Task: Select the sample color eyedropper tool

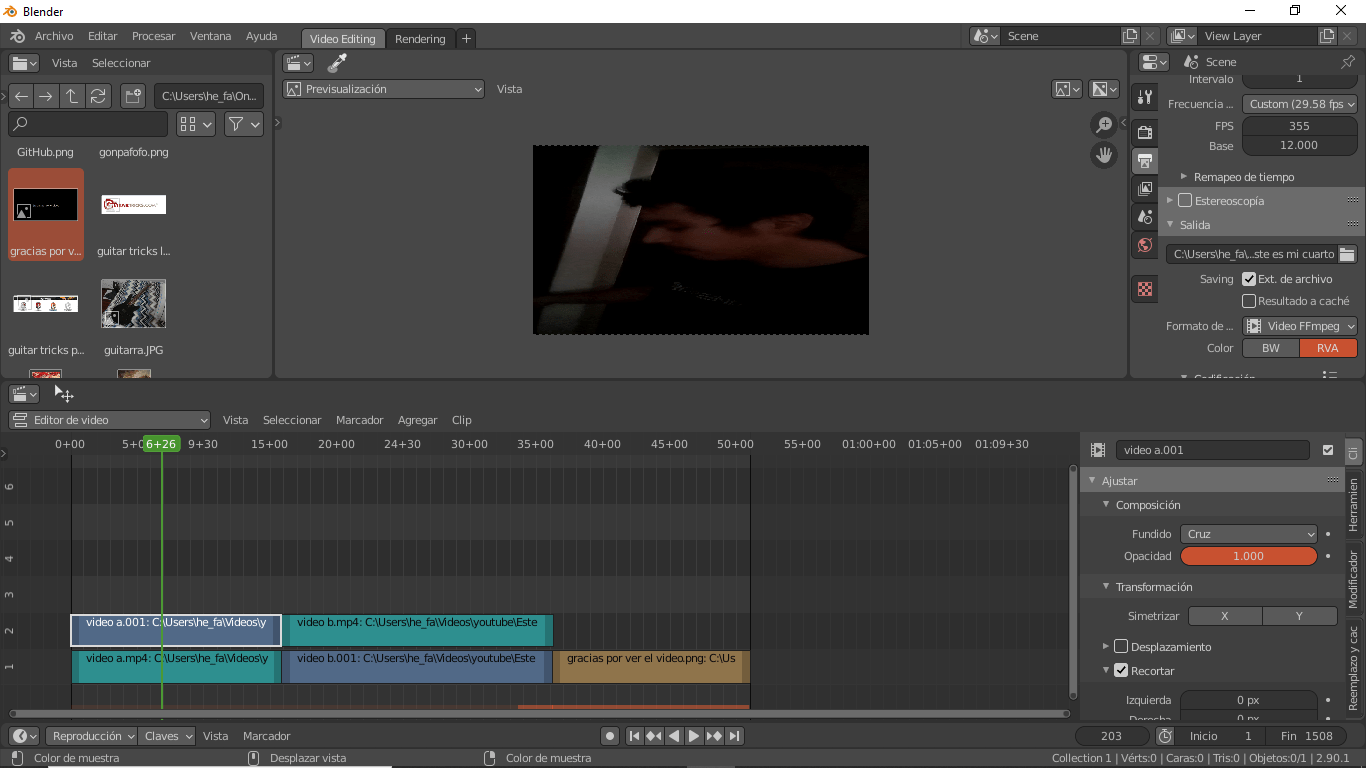Action: pyautogui.click(x=337, y=63)
